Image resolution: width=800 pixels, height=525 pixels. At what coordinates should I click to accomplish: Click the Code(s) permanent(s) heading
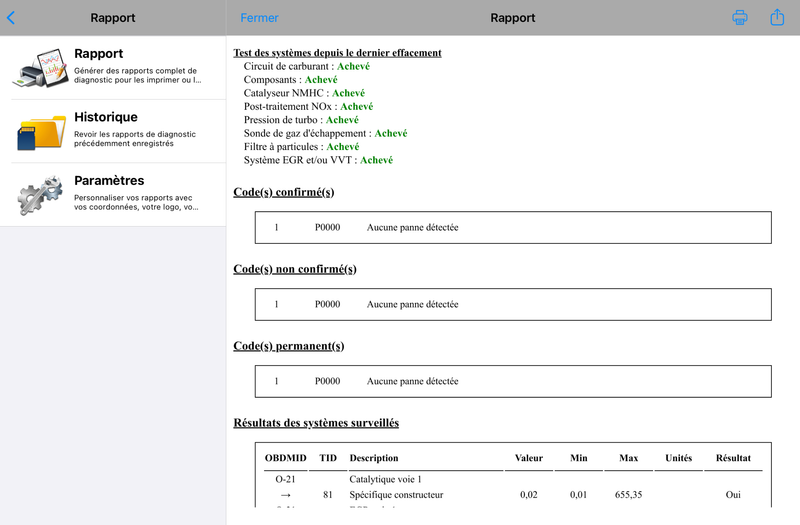point(288,346)
